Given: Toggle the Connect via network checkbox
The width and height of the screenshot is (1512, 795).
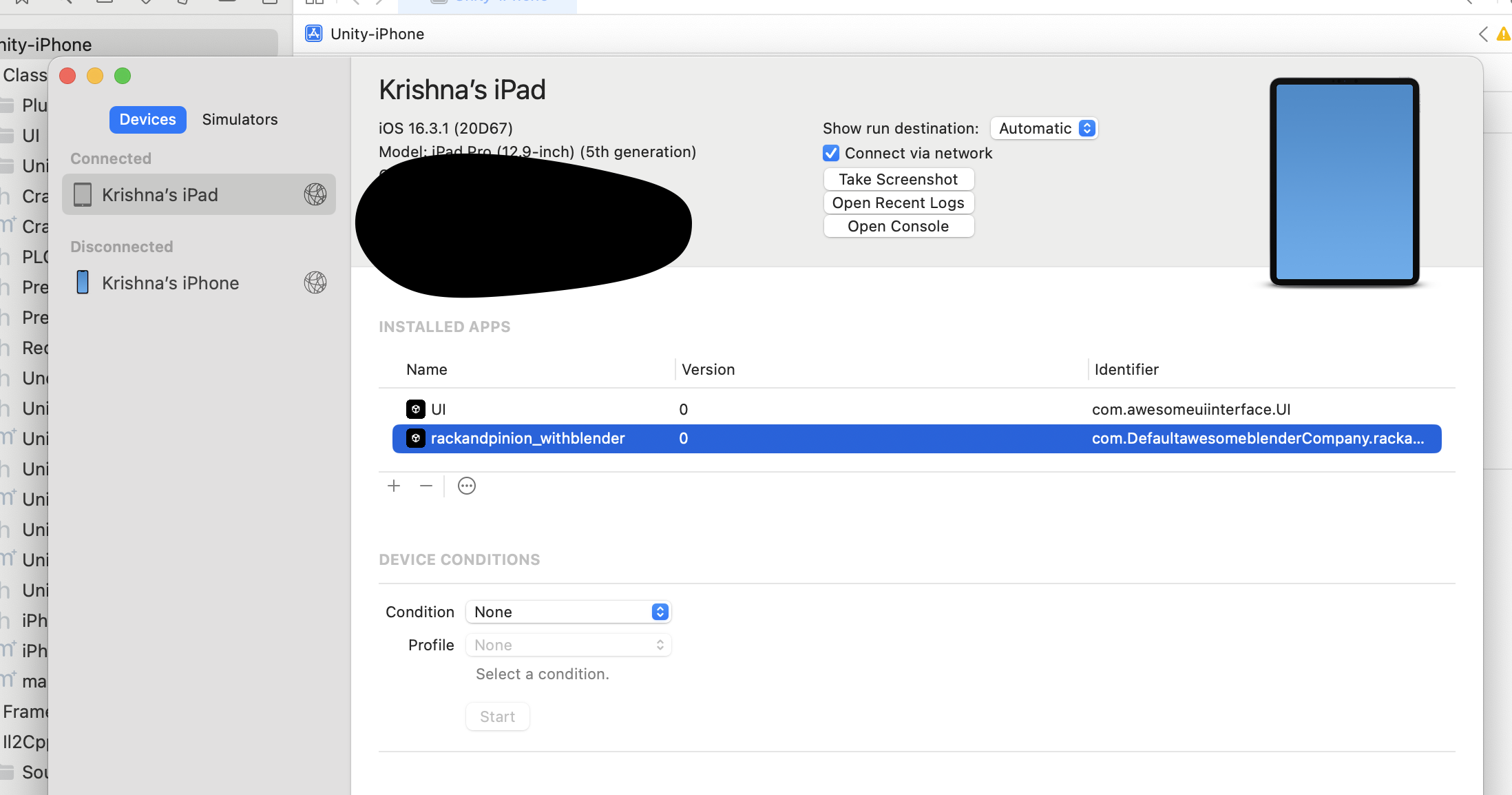Looking at the screenshot, I should (x=831, y=153).
